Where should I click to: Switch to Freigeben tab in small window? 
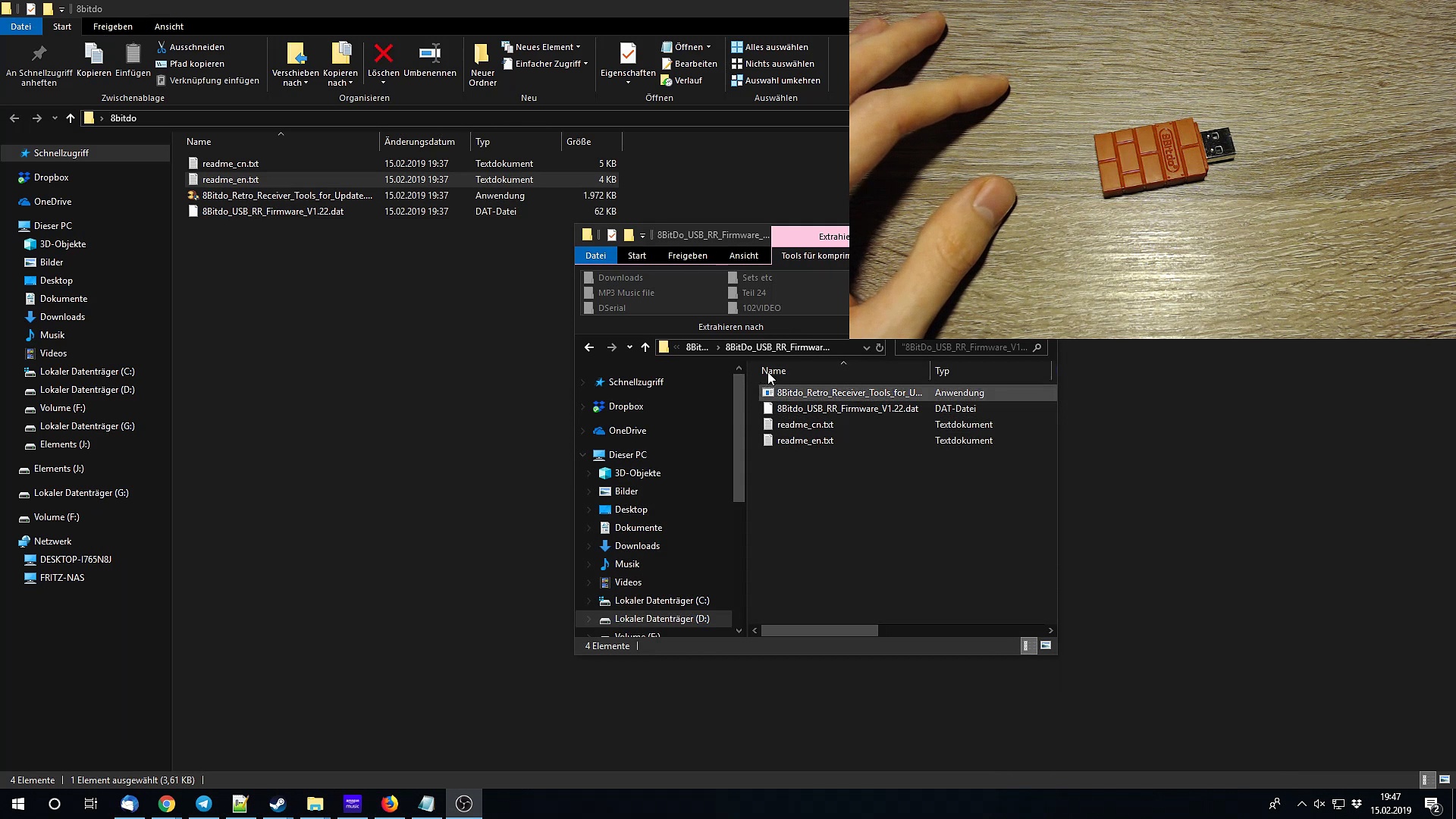point(687,256)
